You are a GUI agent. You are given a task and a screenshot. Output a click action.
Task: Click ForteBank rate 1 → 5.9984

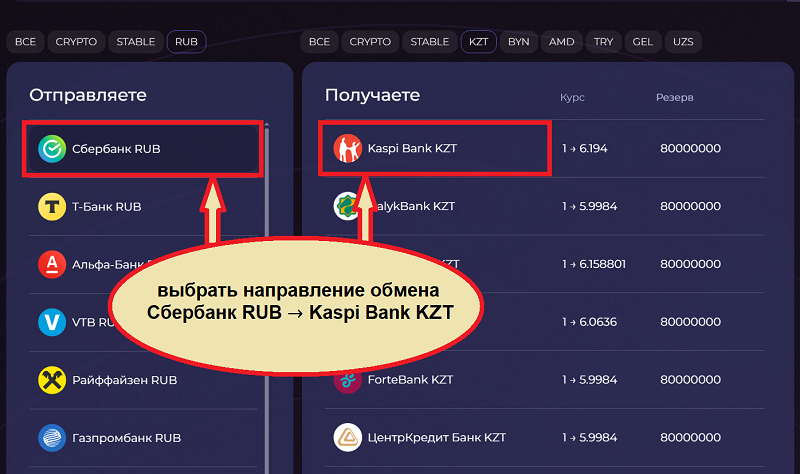point(589,380)
